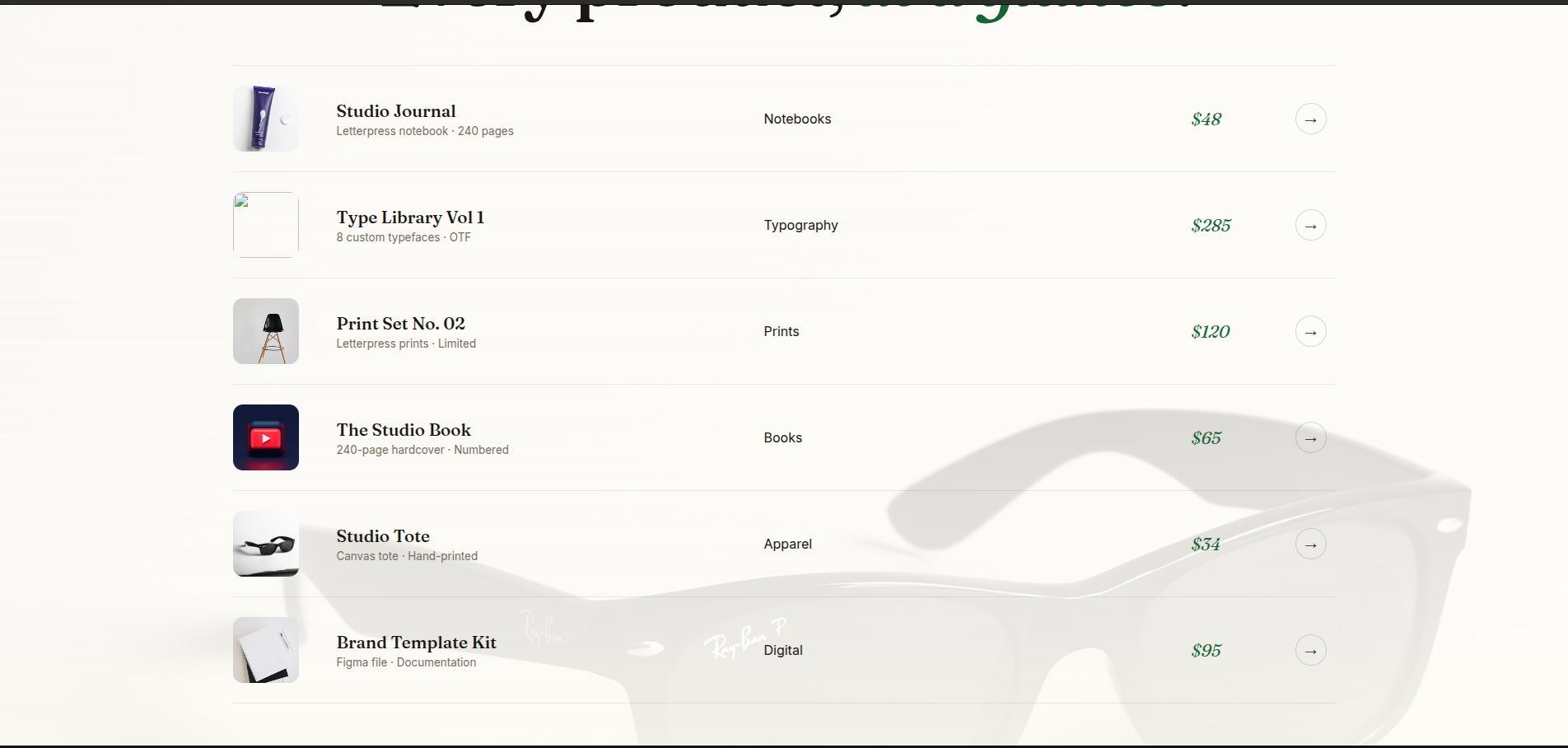This screenshot has height=748, width=1568.
Task: Open the arrow button for Print Set No. 02
Action: pyautogui.click(x=1310, y=332)
